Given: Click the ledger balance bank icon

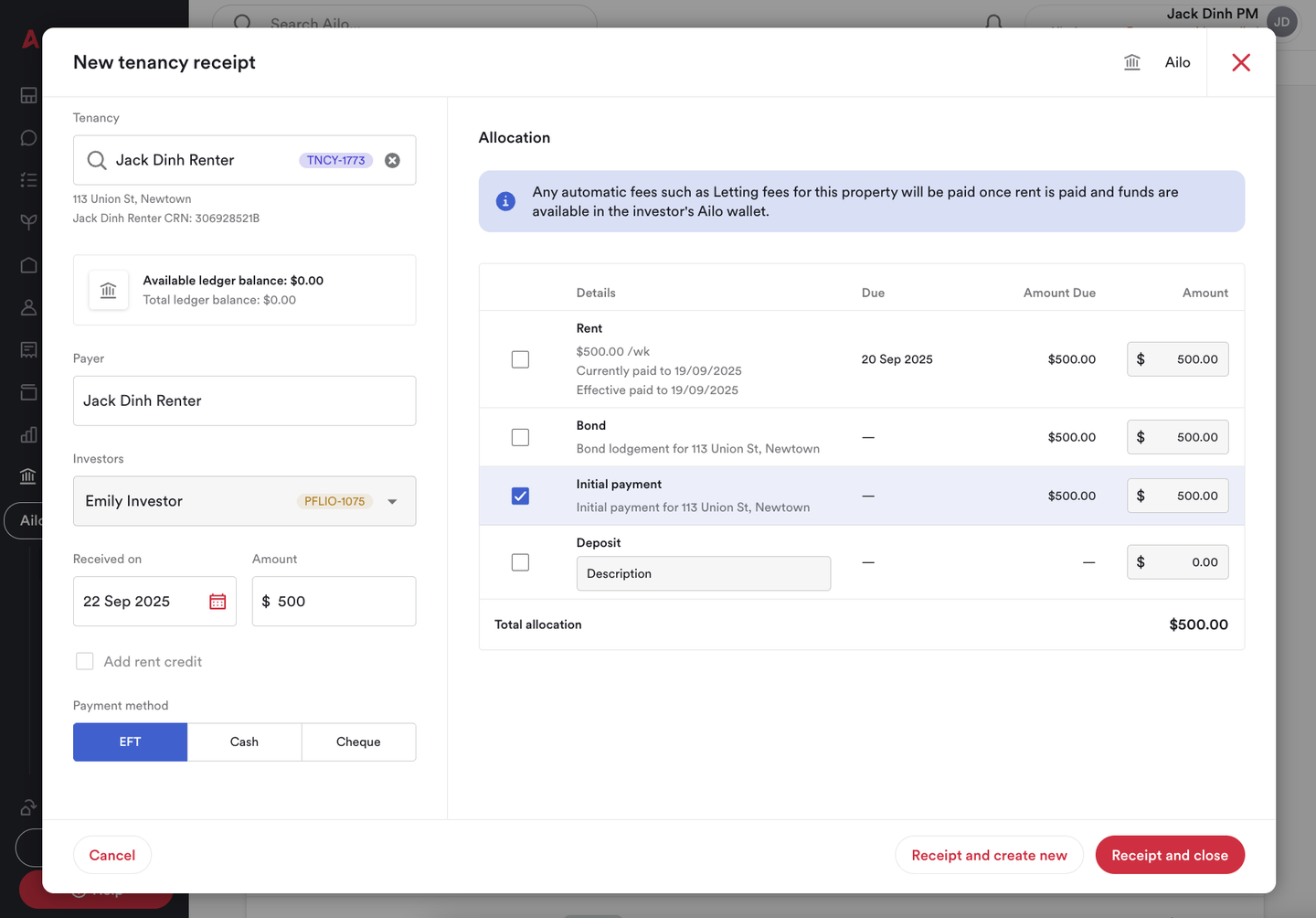Looking at the screenshot, I should tap(108, 290).
